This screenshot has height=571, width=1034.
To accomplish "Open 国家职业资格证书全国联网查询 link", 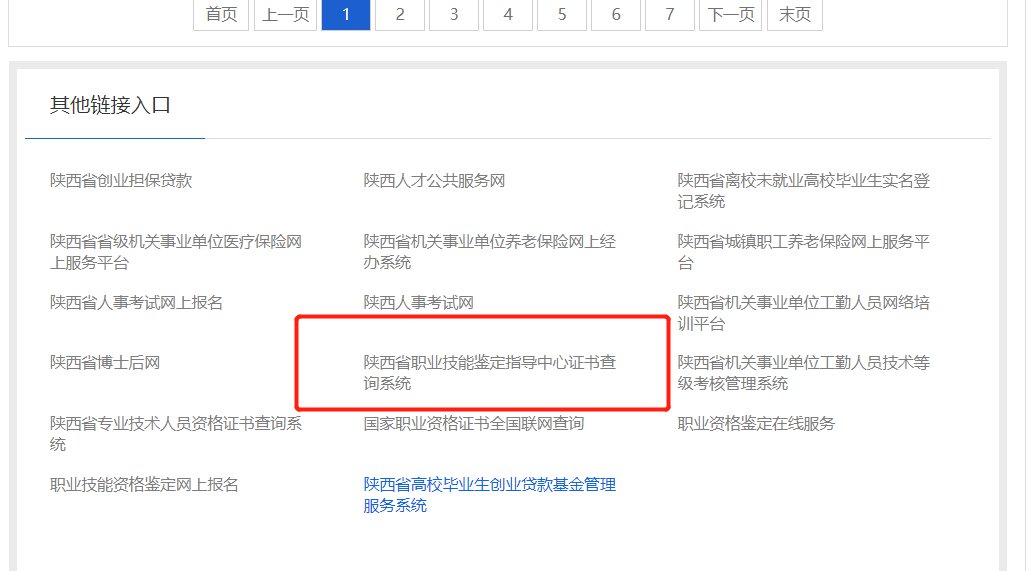I will pyautogui.click(x=473, y=423).
